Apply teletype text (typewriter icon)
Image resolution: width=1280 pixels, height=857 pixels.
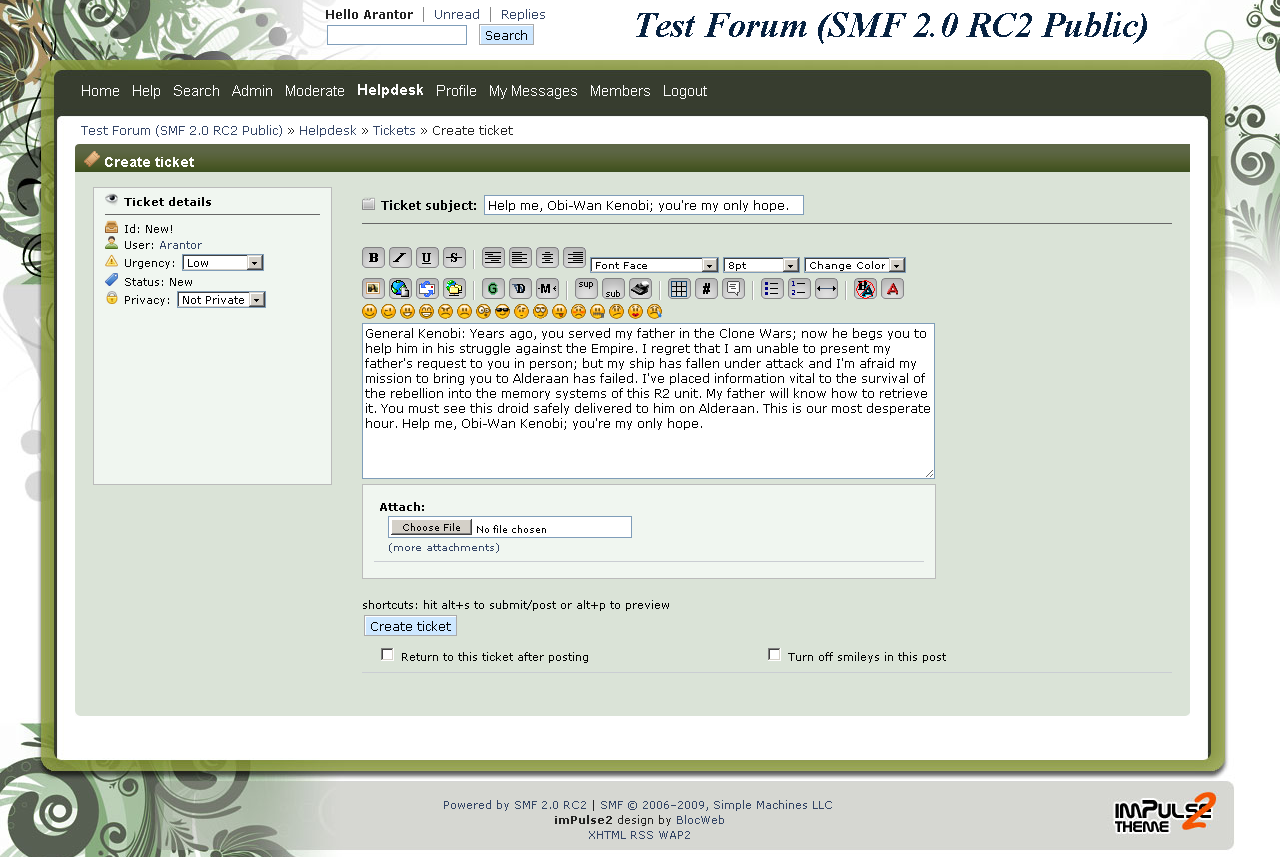coord(640,289)
